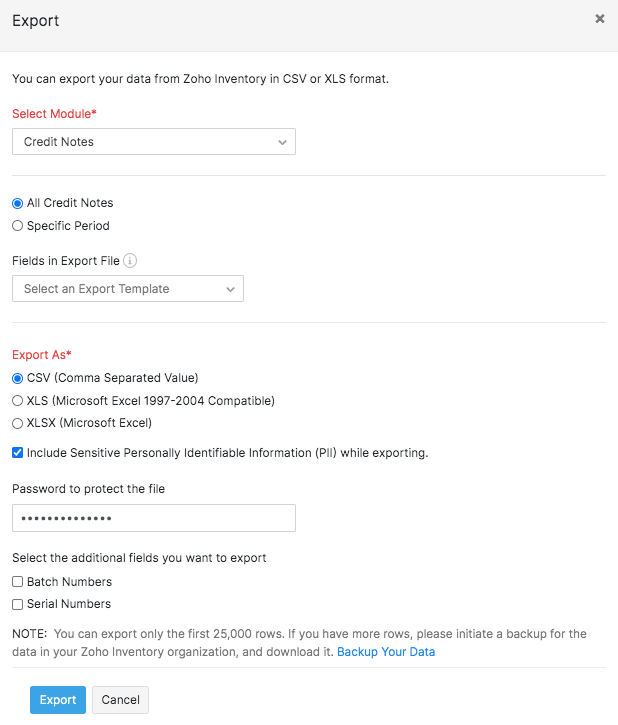Screen dimensions: 618x725
Task: Open the Backup Your Data link
Action: point(386,652)
